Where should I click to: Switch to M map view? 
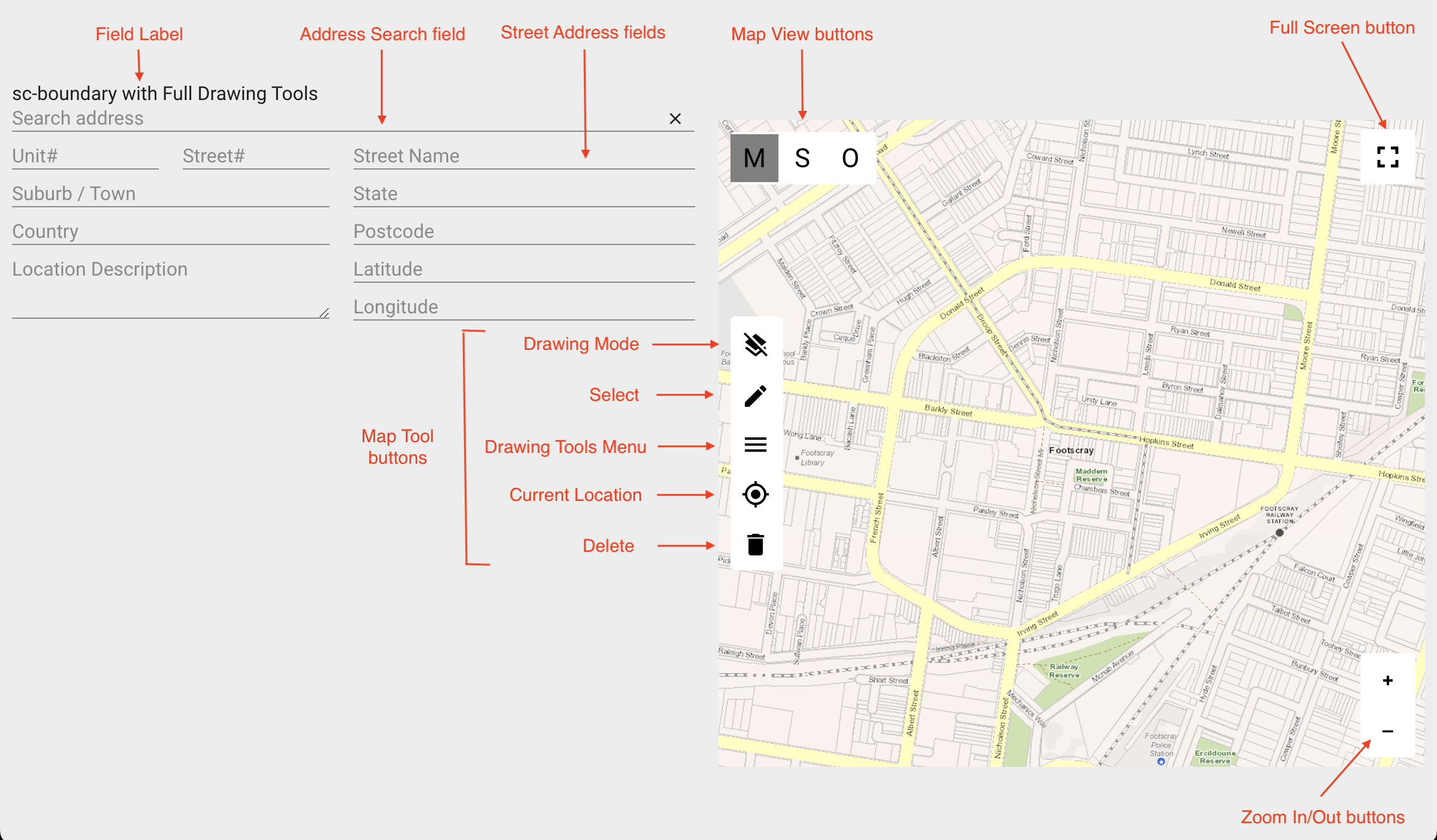coord(754,158)
